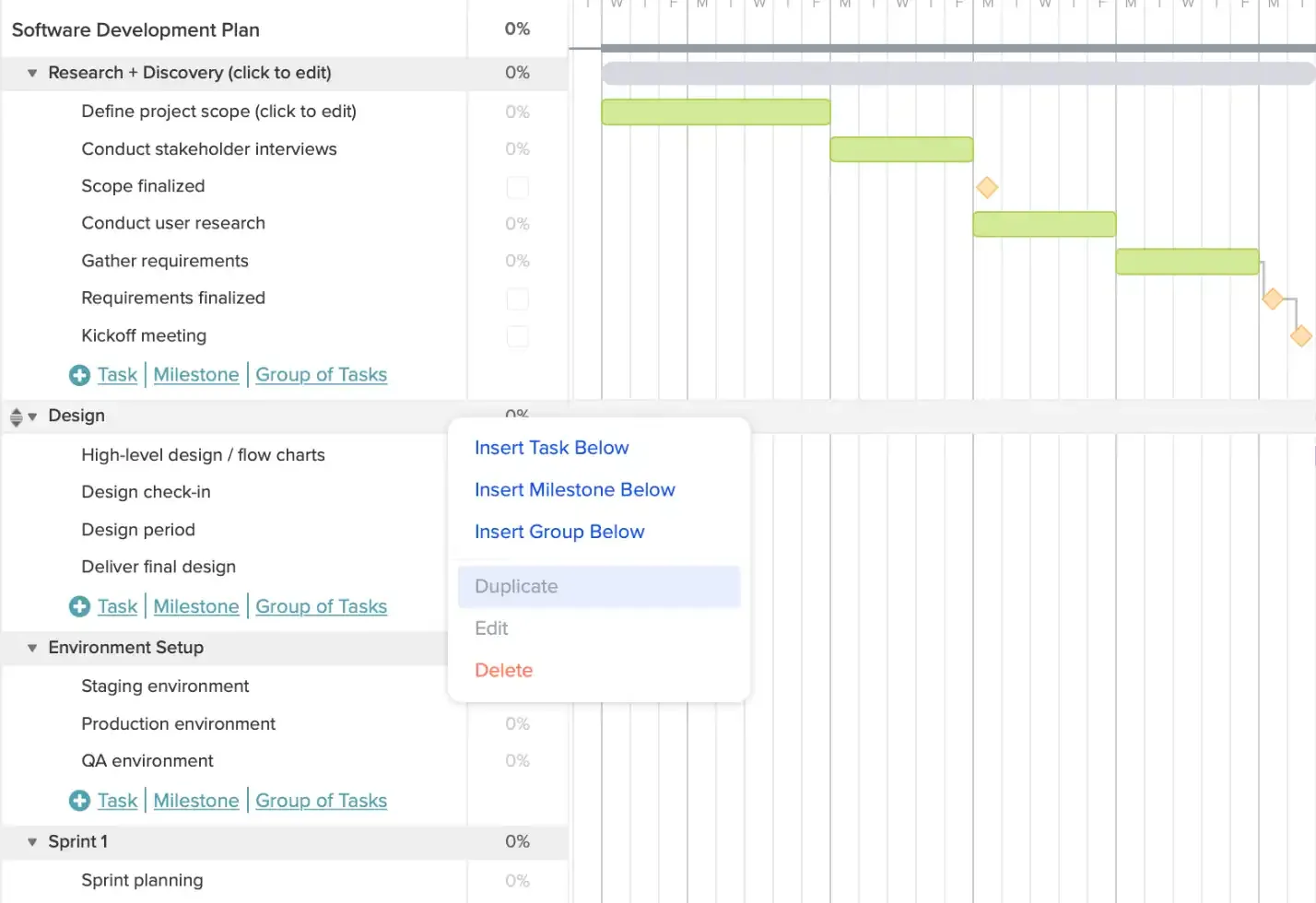This screenshot has height=903, width=1316.
Task: Collapse the Environment Setup group
Action: coord(32,648)
